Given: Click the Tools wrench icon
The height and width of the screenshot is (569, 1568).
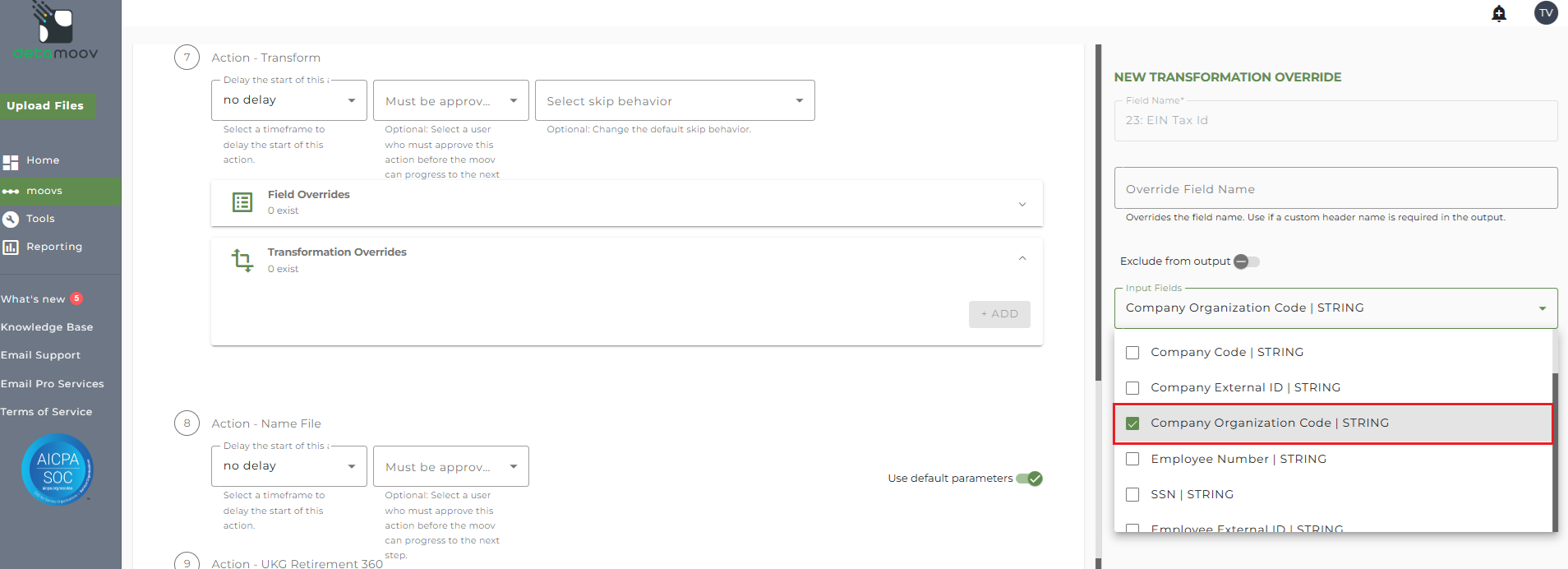Looking at the screenshot, I should [x=11, y=219].
